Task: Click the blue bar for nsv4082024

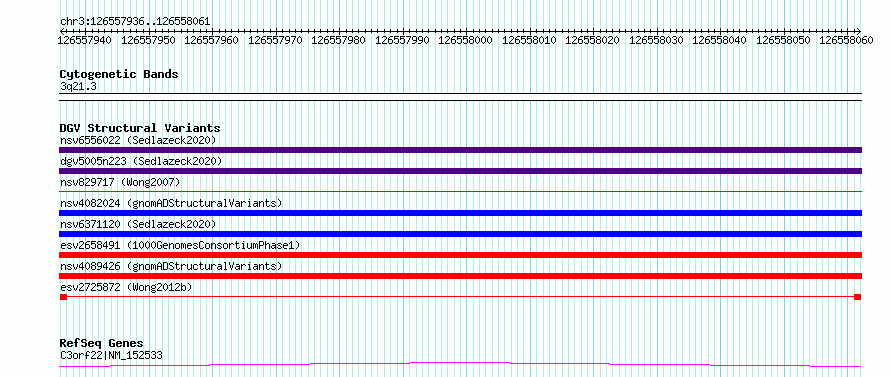Action: (460, 213)
